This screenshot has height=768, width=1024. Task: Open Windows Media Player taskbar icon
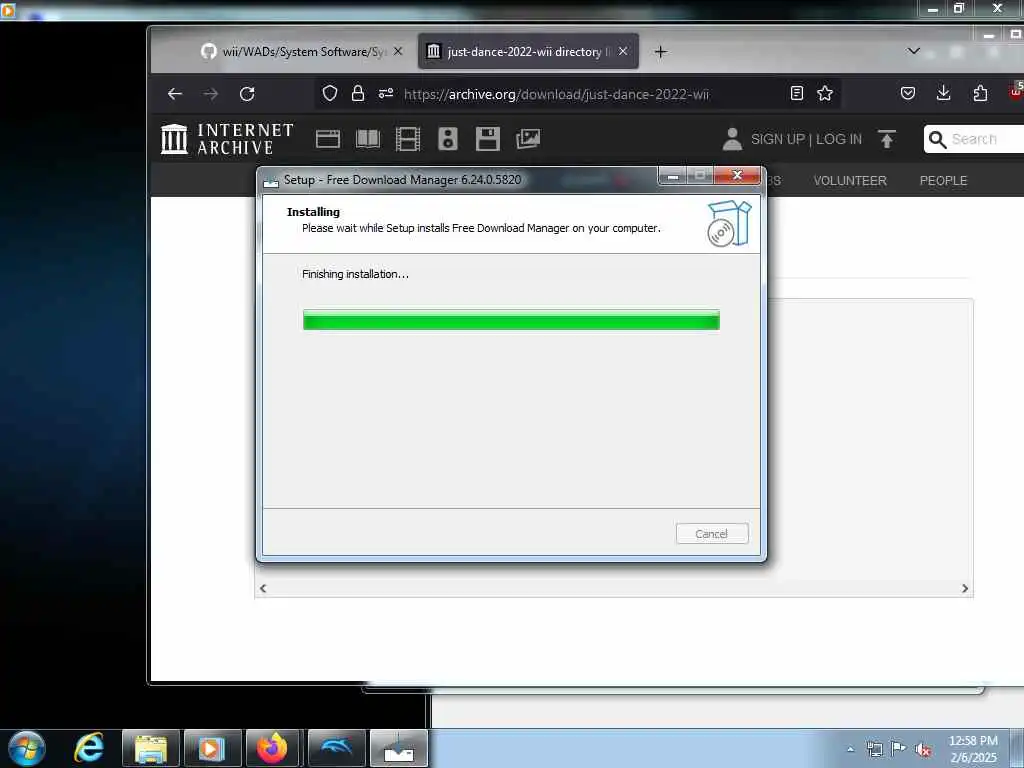(212, 749)
